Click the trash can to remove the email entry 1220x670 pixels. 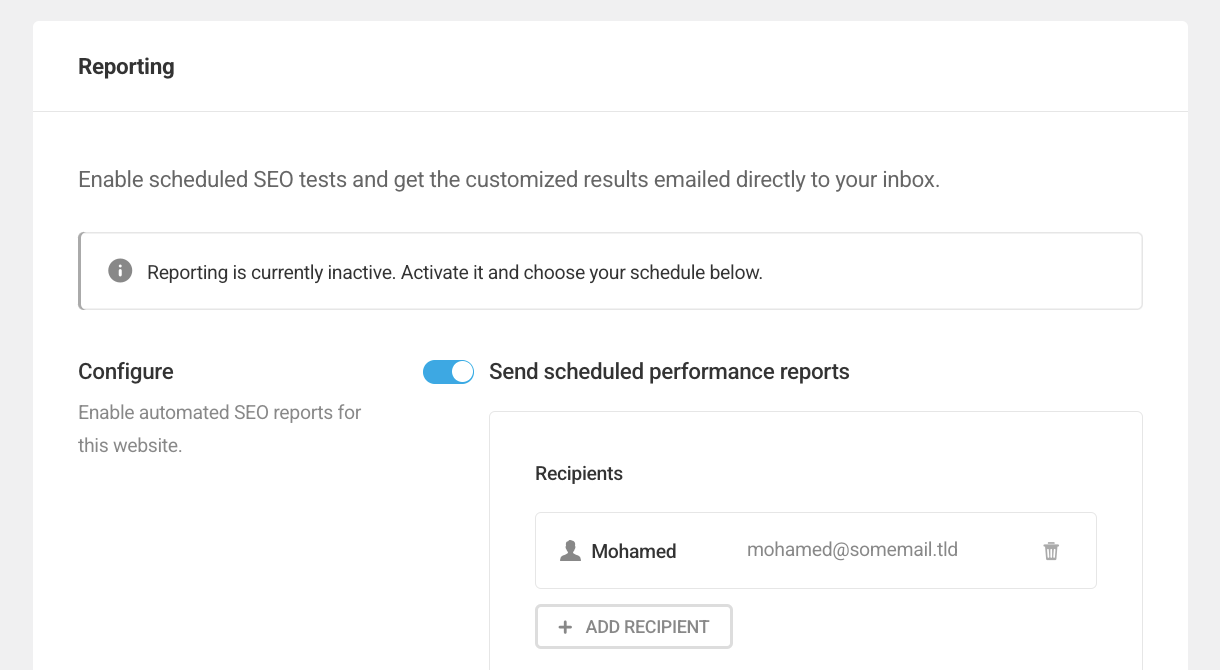1050,550
